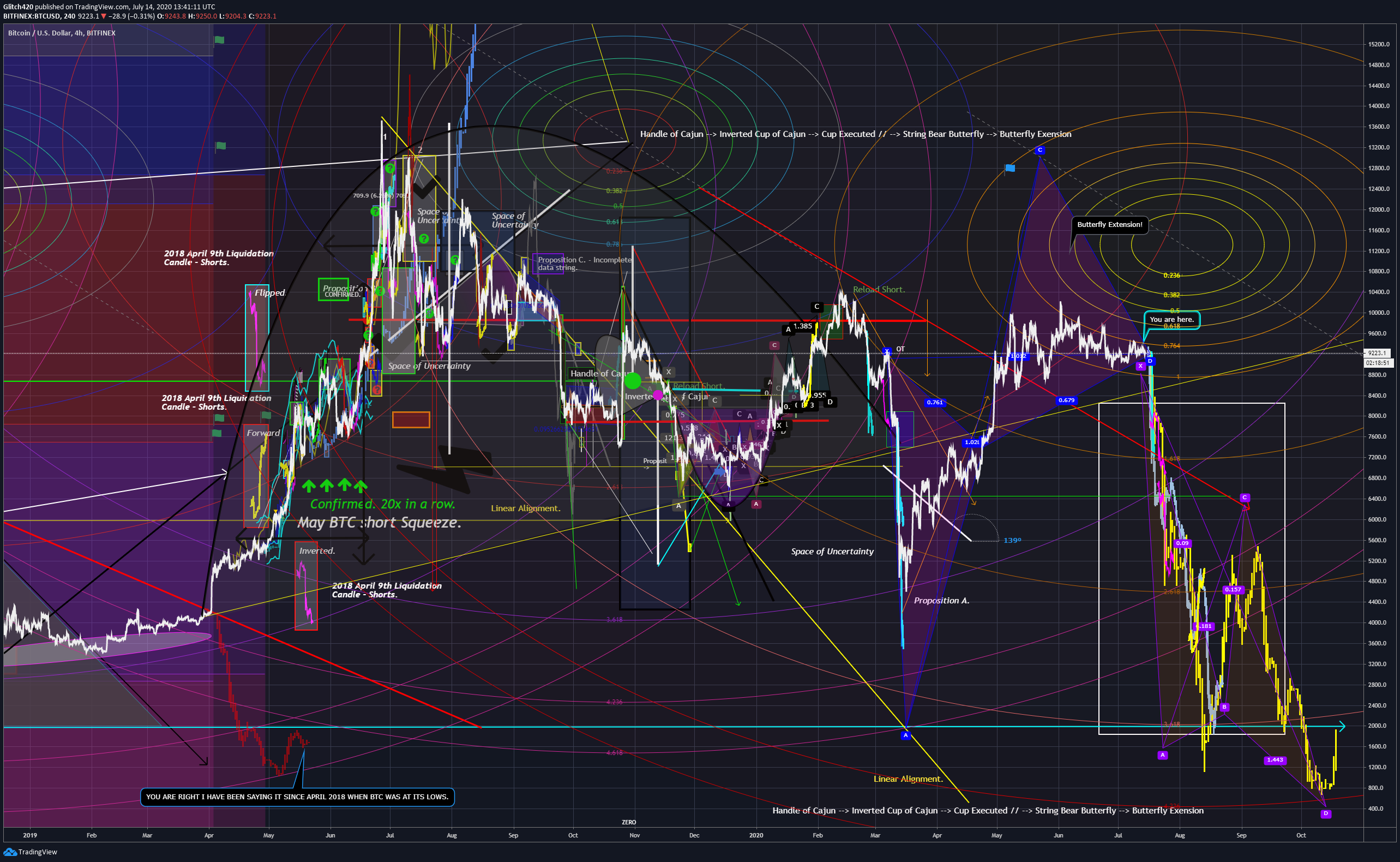Screen dimensions: 1400x862
Task: Select the May BTC short Squeeze. text
Action: (x=379, y=522)
